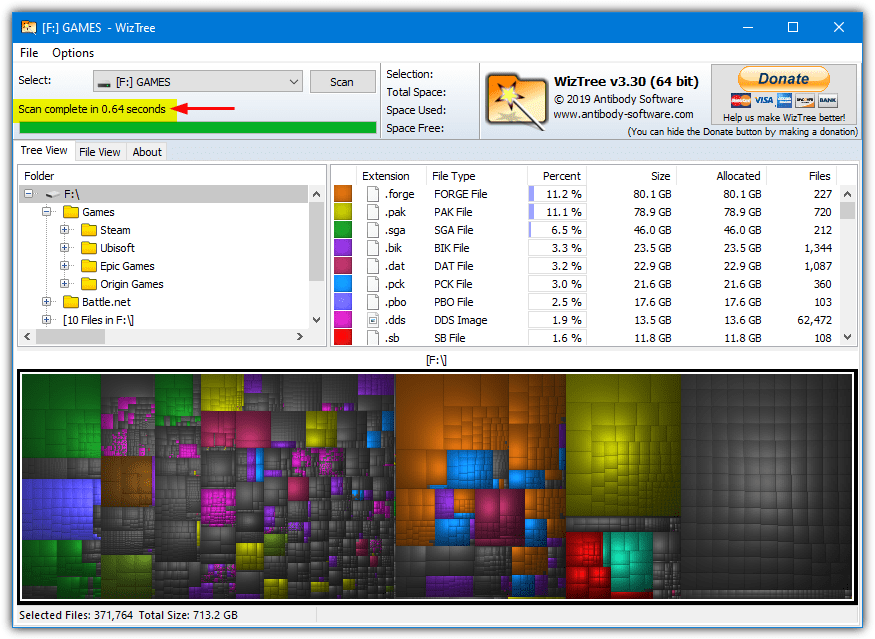875x639 pixels.
Task: Click the .sb file type icon
Action: point(373,338)
